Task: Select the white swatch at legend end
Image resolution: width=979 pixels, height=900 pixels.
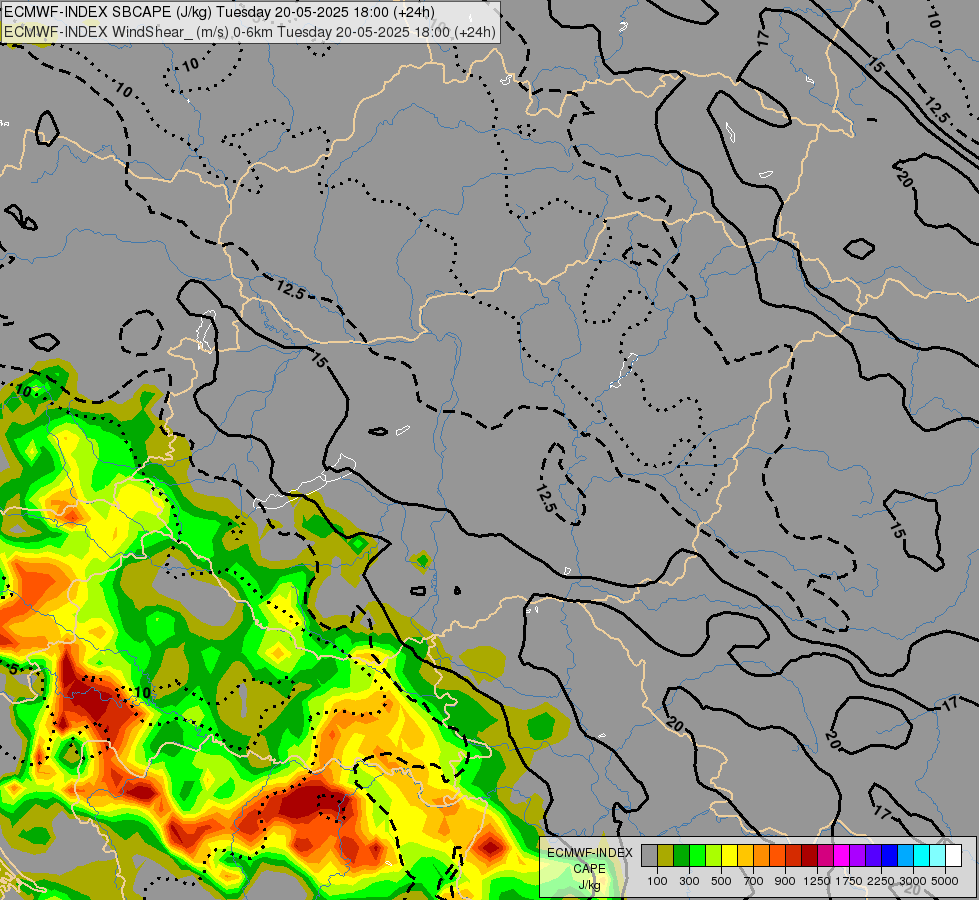Action: coord(953,855)
